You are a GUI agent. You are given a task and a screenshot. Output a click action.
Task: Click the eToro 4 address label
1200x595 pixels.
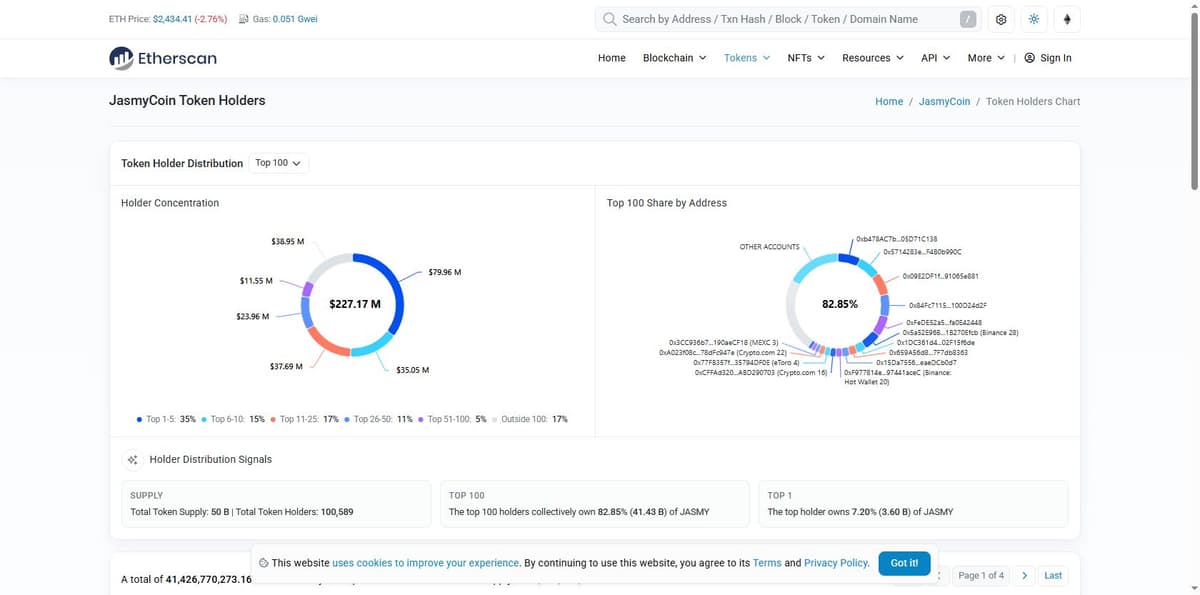pyautogui.click(x=746, y=362)
